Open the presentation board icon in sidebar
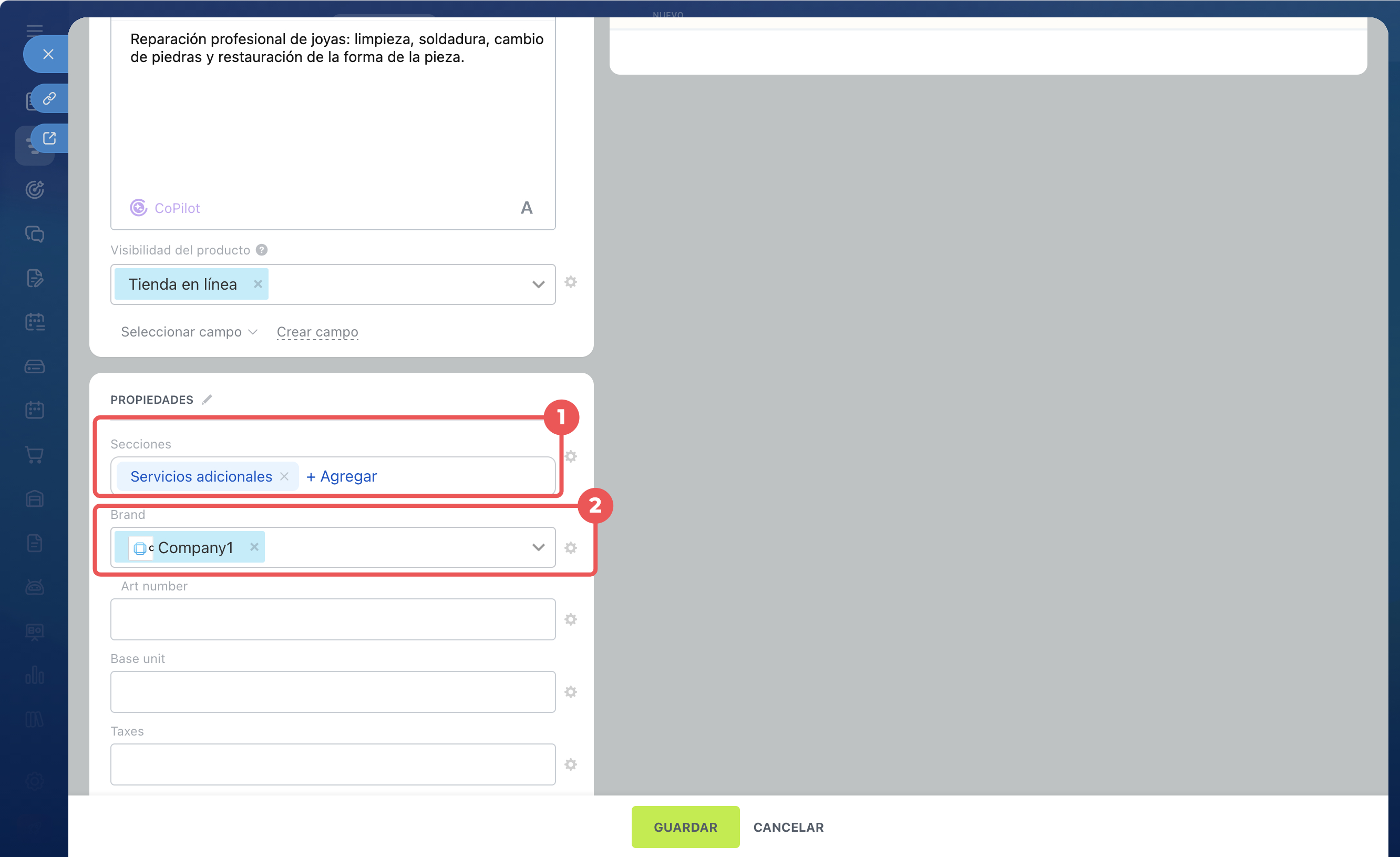Screen dimensions: 1400x857 tap(35, 631)
